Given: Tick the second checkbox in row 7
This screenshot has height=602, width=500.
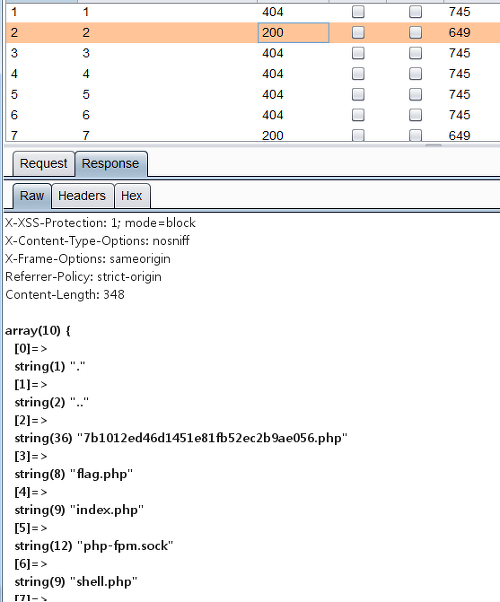Looking at the screenshot, I should pos(416,135).
